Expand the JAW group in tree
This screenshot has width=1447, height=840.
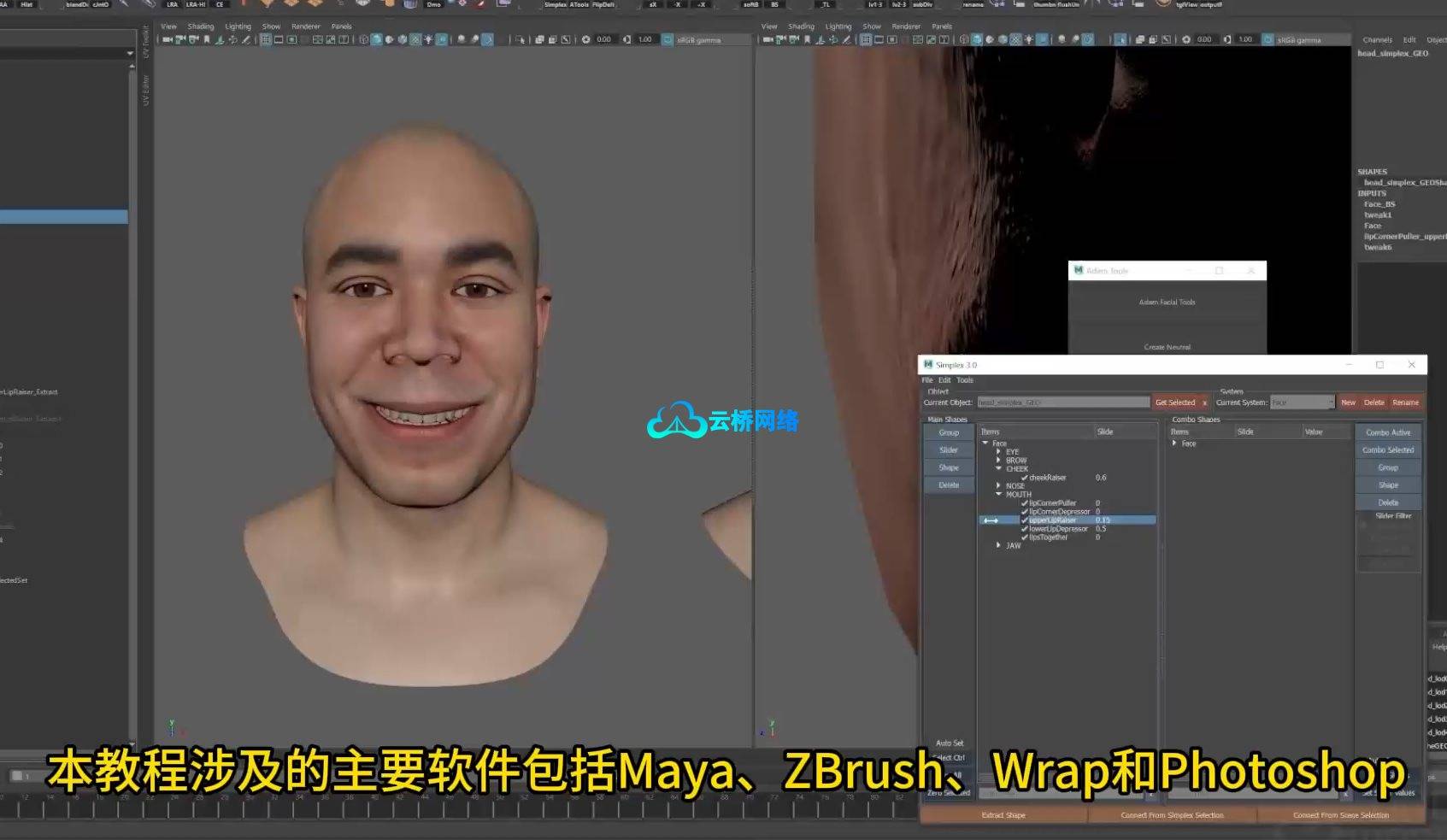998,545
